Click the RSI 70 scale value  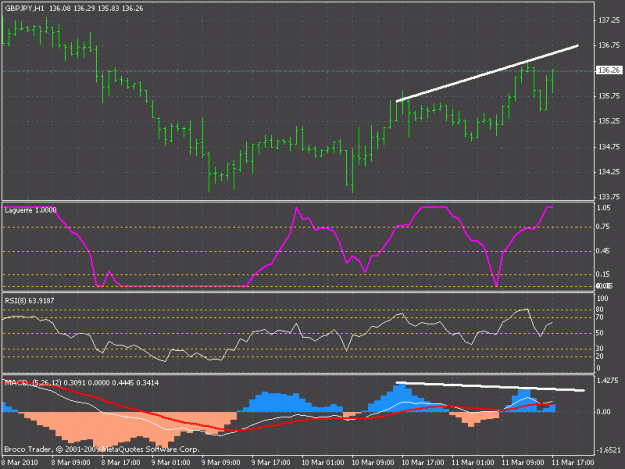(x=599, y=317)
